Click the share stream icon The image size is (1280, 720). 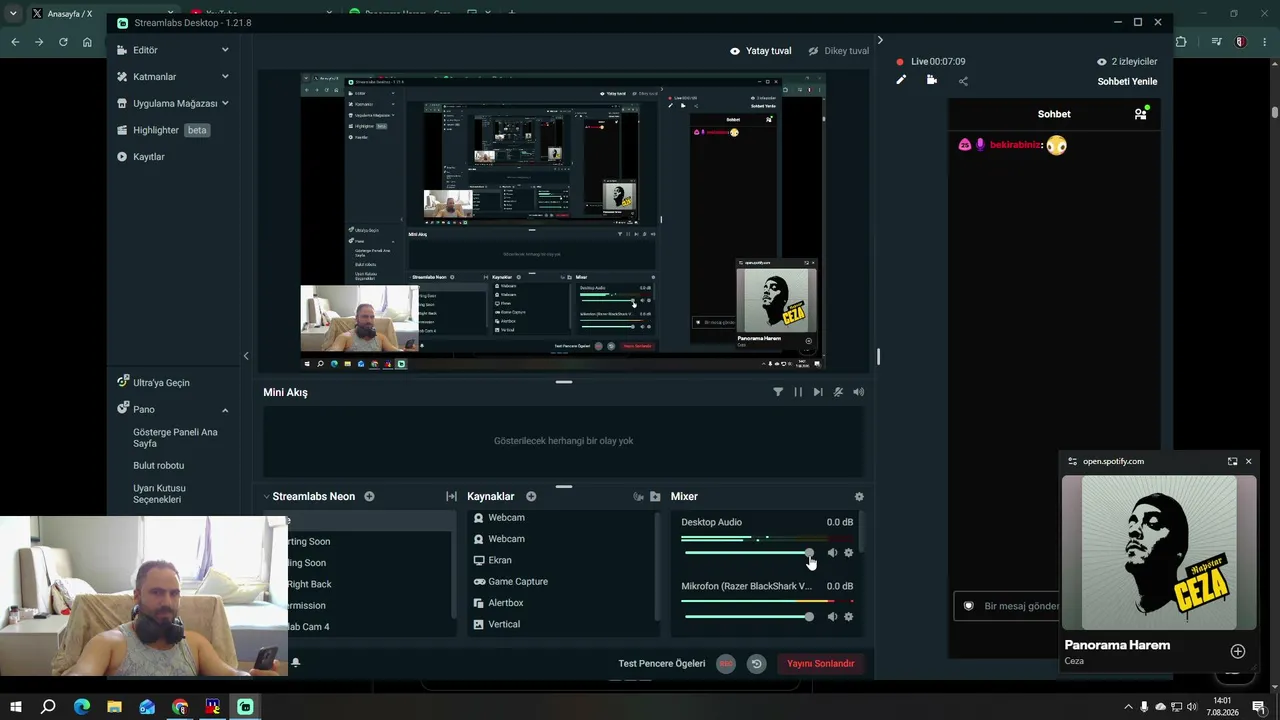[x=963, y=81]
